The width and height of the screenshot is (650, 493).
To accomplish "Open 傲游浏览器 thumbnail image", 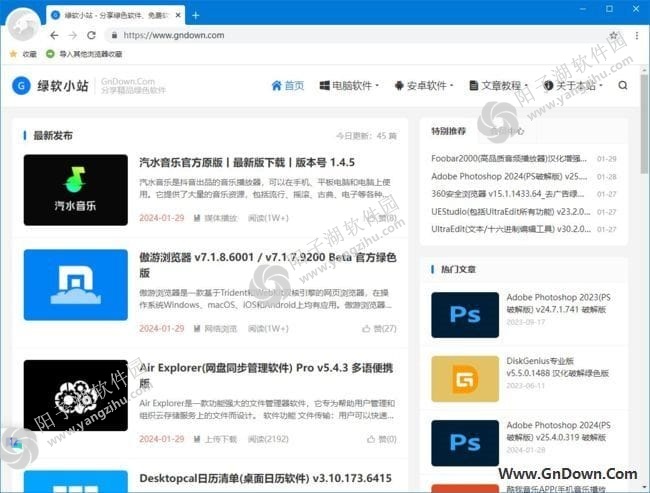I will coord(76,285).
